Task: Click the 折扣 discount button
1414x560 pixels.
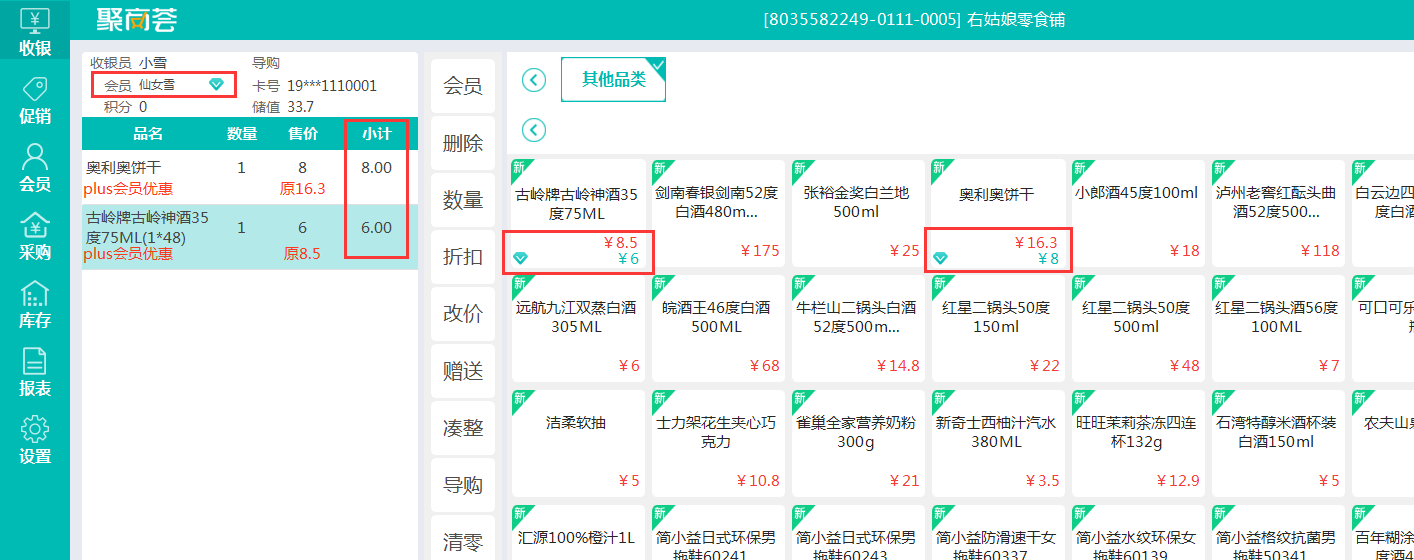Action: [x=463, y=257]
